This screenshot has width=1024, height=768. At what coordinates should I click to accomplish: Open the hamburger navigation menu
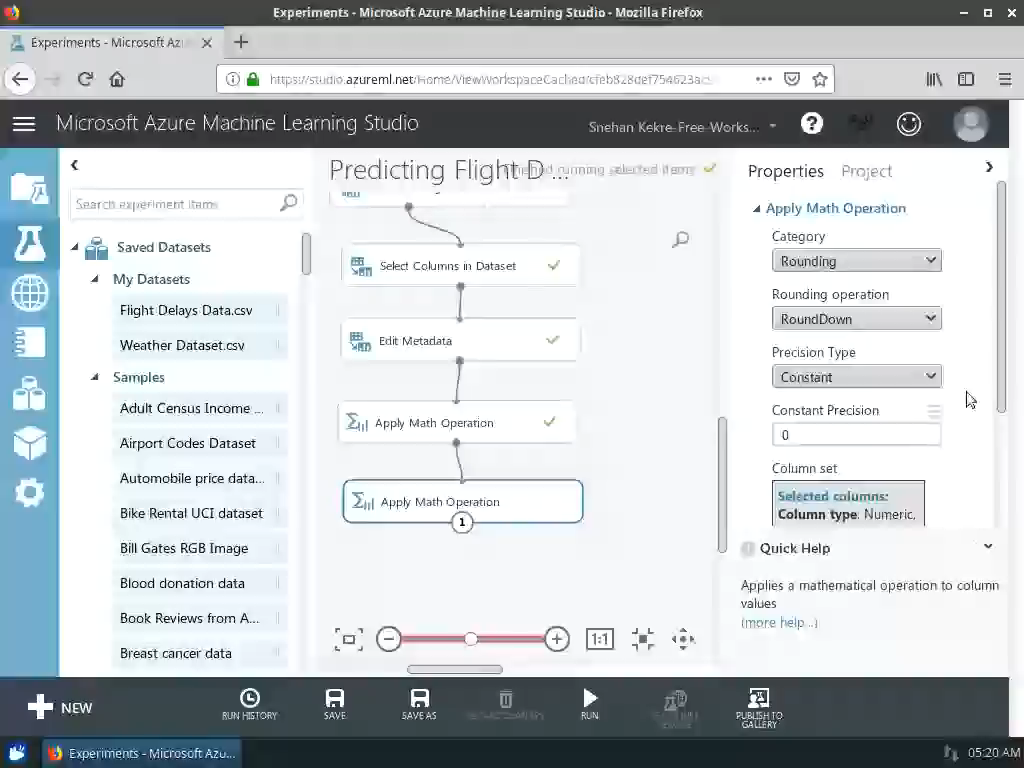coord(24,123)
